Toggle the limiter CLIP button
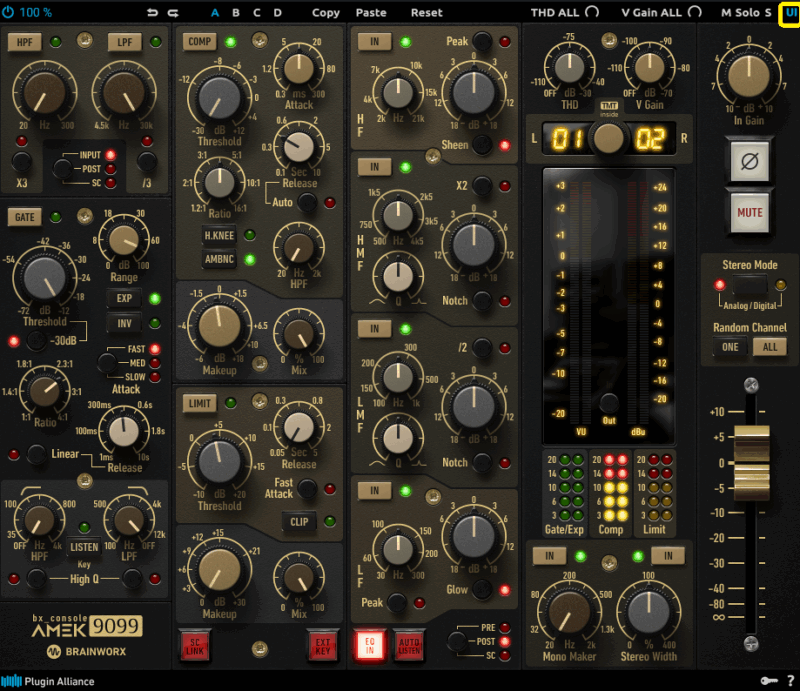The width and height of the screenshot is (800, 691). (299, 522)
